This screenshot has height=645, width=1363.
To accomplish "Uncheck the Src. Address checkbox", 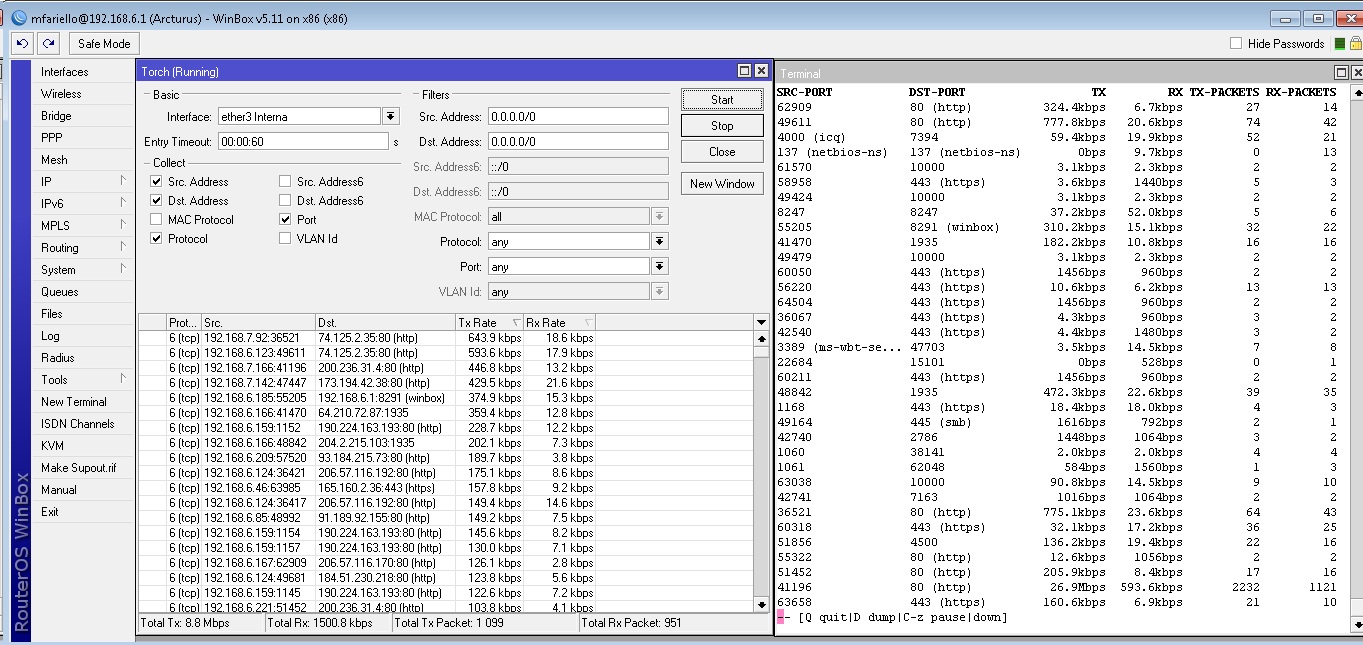I will point(156,182).
